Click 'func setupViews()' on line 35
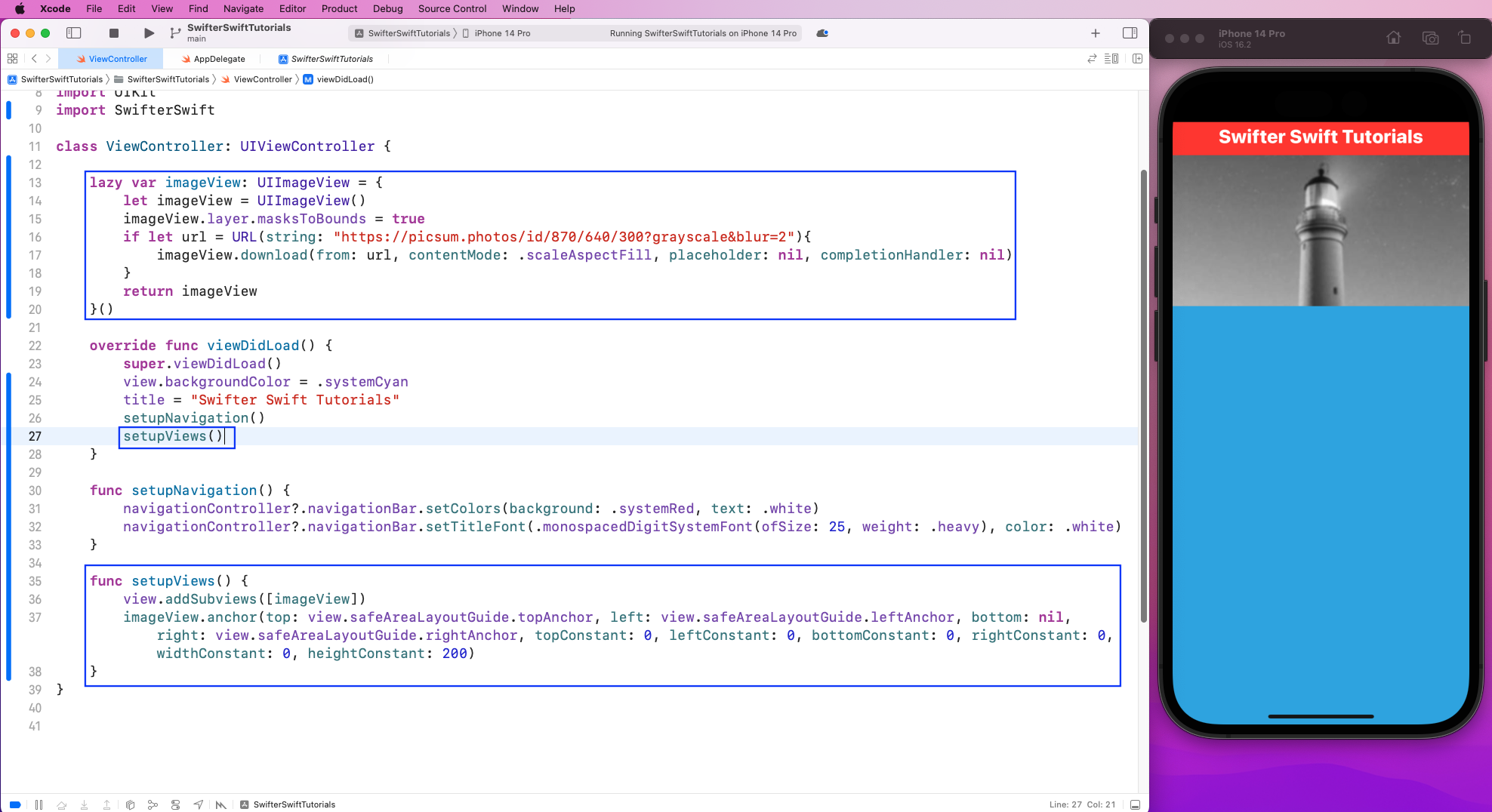 (160, 581)
